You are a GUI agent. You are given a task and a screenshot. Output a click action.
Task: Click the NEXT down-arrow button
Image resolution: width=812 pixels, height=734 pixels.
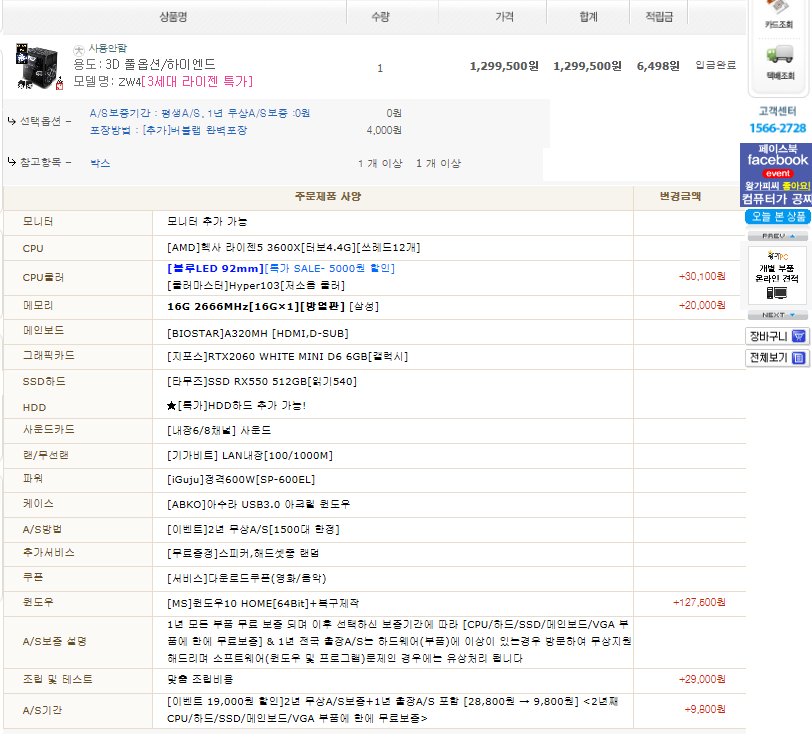tap(778, 315)
